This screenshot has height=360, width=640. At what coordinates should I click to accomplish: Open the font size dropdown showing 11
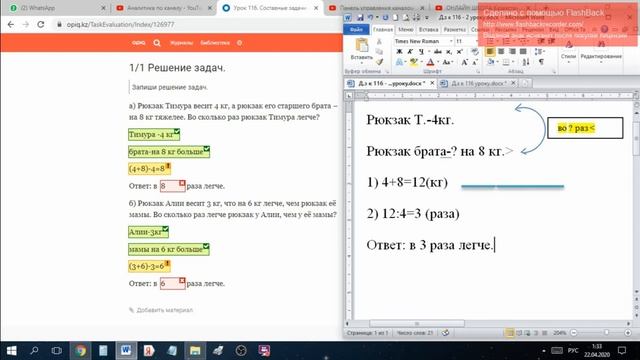tap(476, 41)
